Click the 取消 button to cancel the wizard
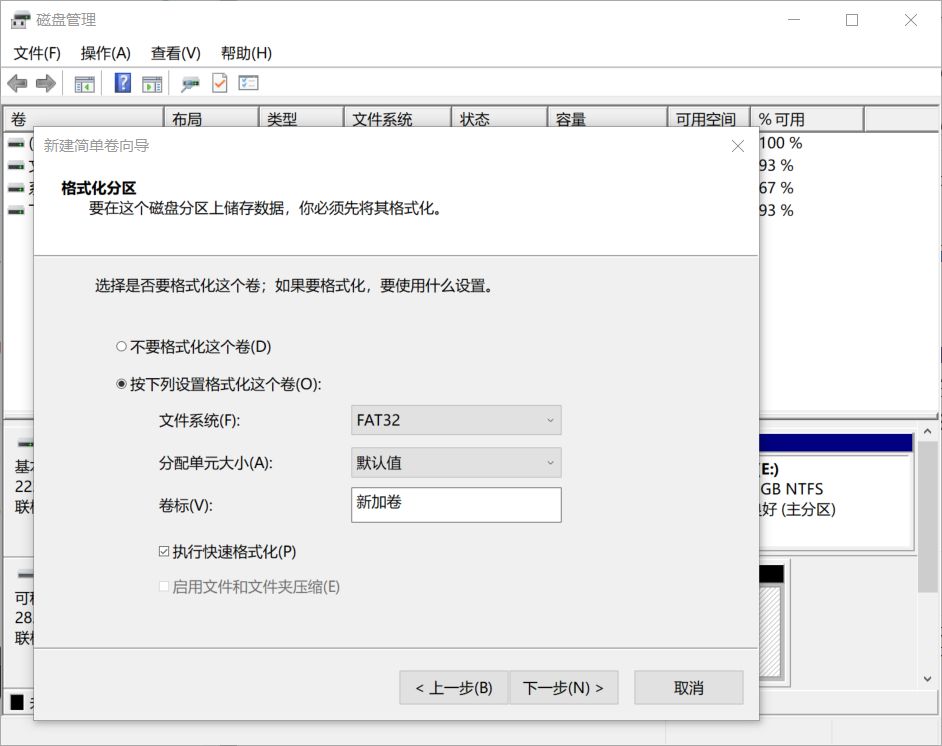Image resolution: width=942 pixels, height=746 pixels. tap(688, 687)
